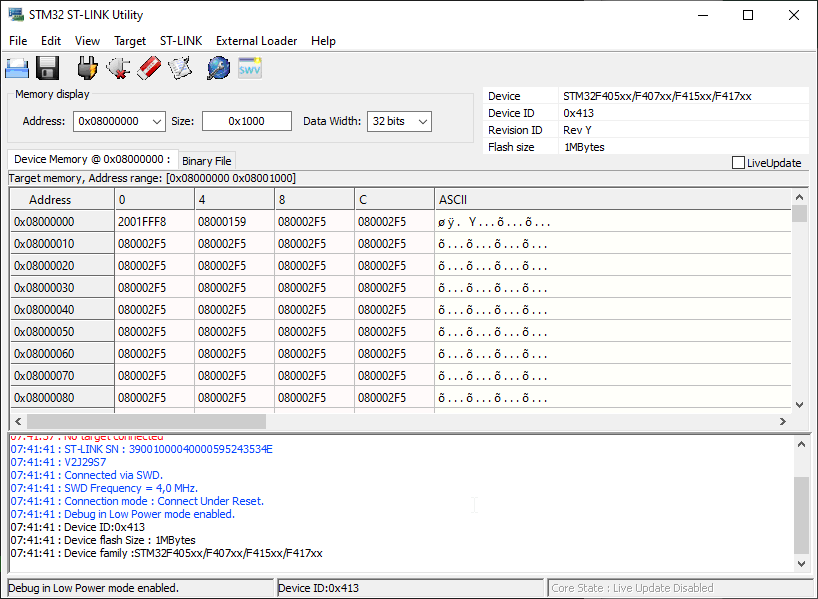818x599 pixels.
Task: Click Flash size value 1MBytes
Action: [x=584, y=147]
